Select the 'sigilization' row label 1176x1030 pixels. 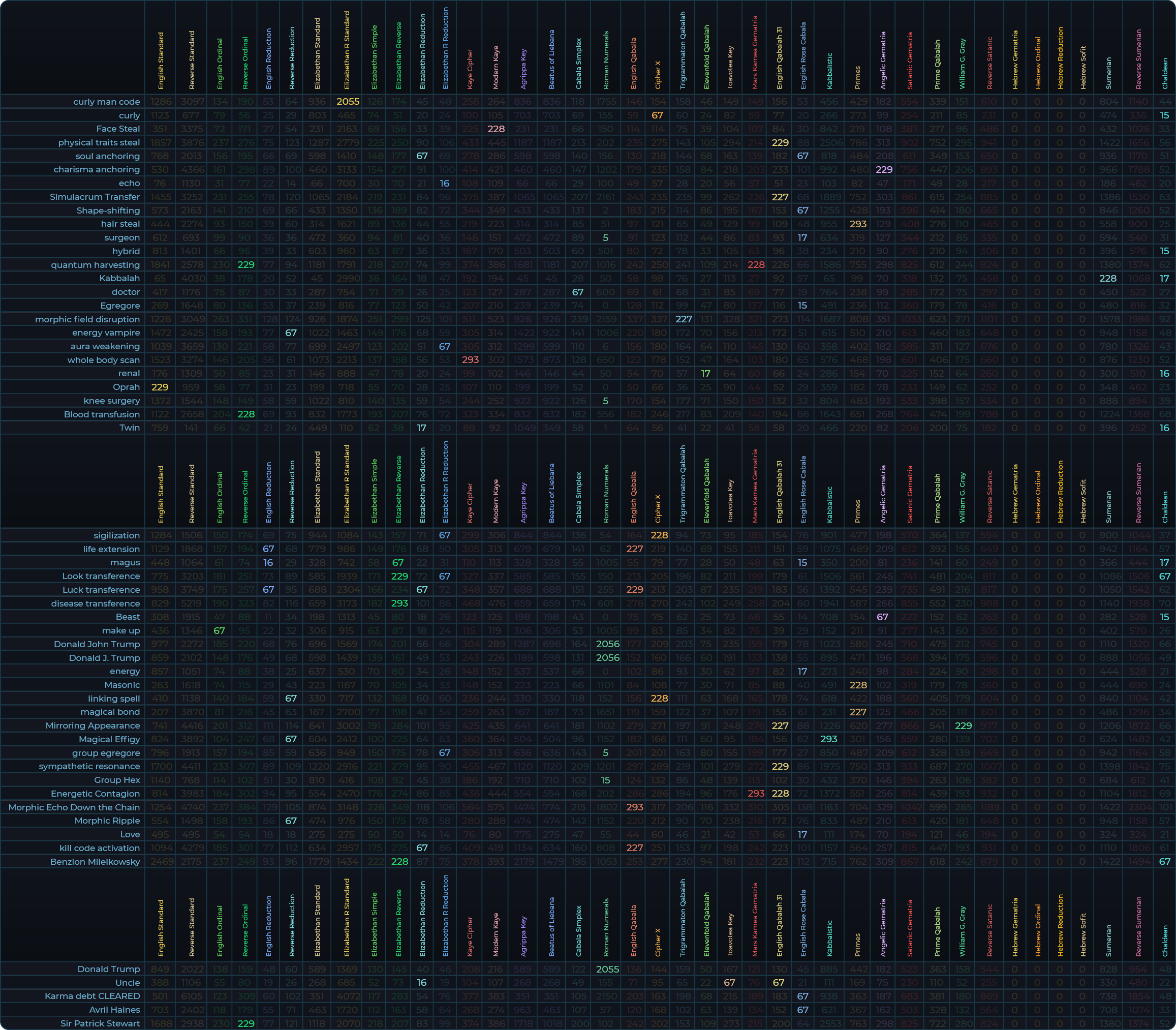click(x=116, y=535)
